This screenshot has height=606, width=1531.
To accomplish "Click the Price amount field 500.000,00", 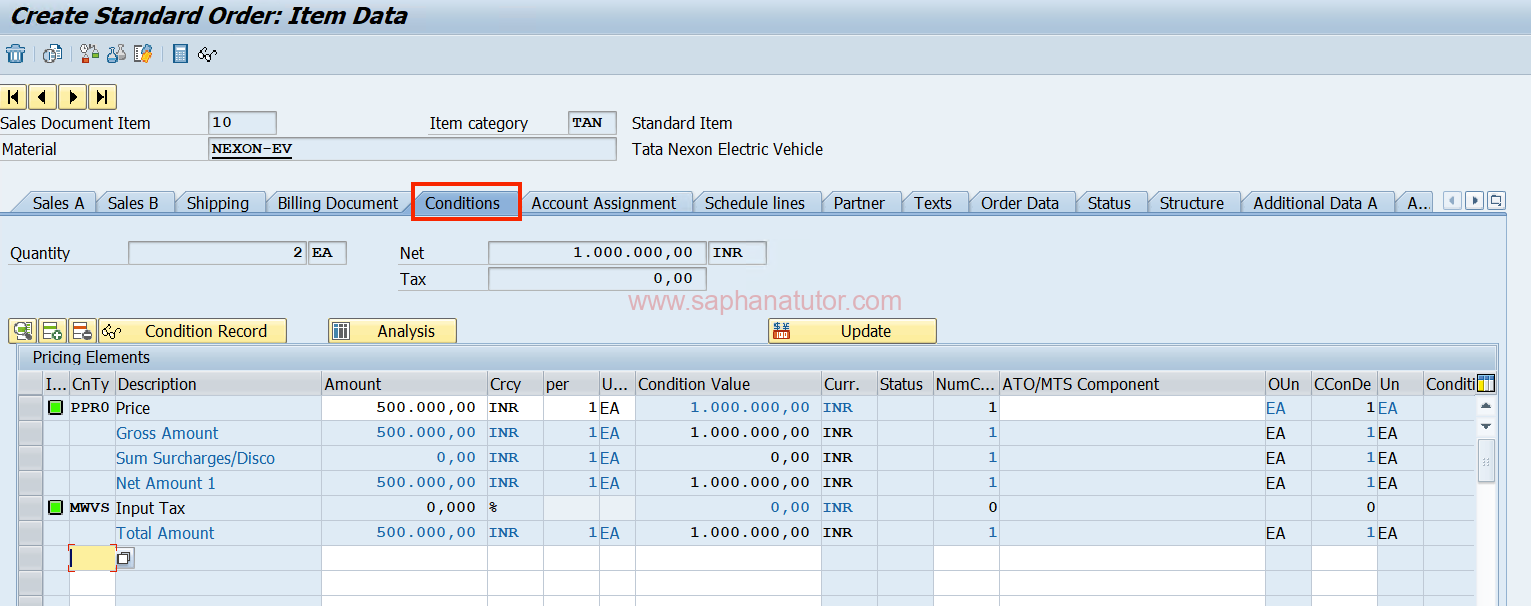I will (x=404, y=408).
